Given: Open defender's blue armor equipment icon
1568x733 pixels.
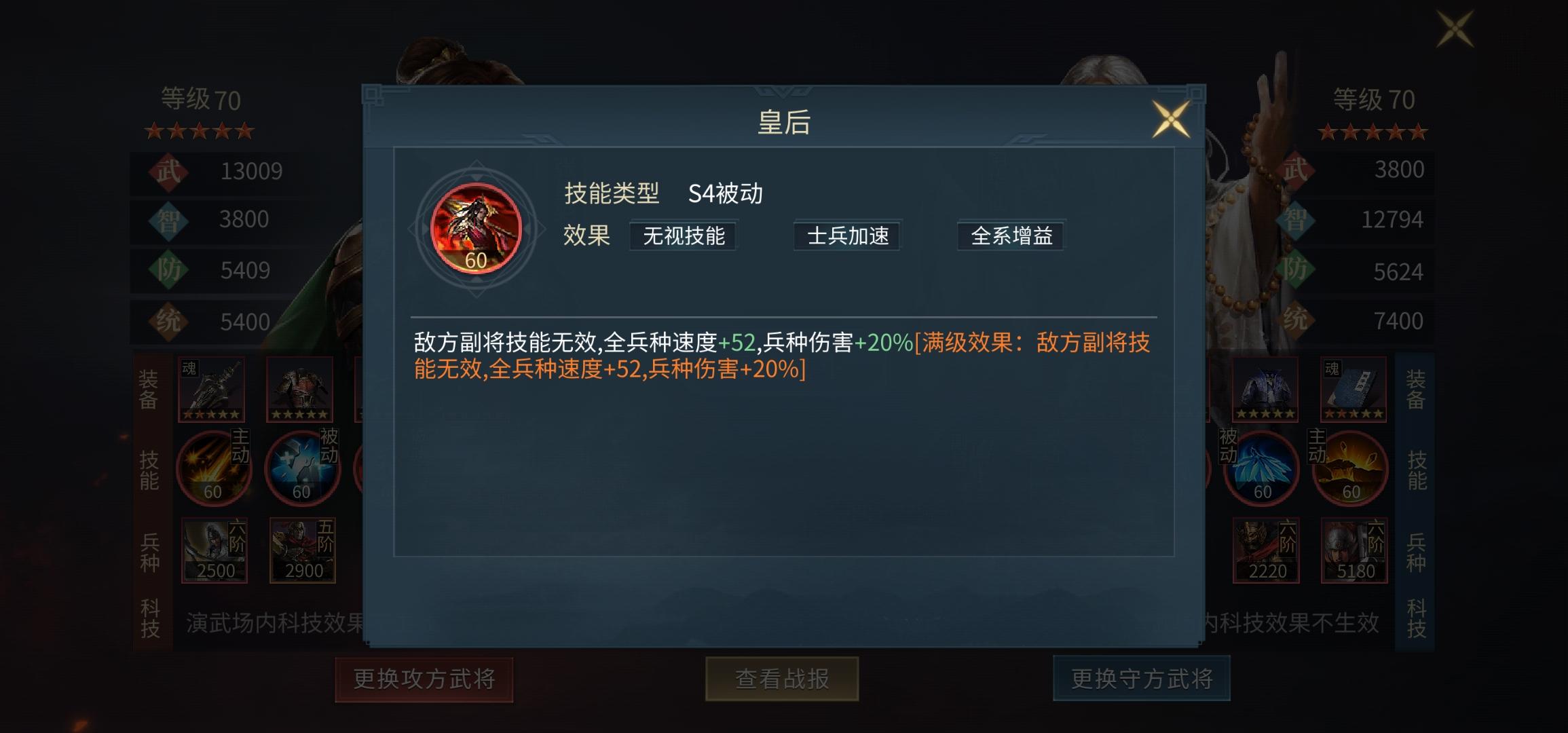Looking at the screenshot, I should pyautogui.click(x=1266, y=390).
